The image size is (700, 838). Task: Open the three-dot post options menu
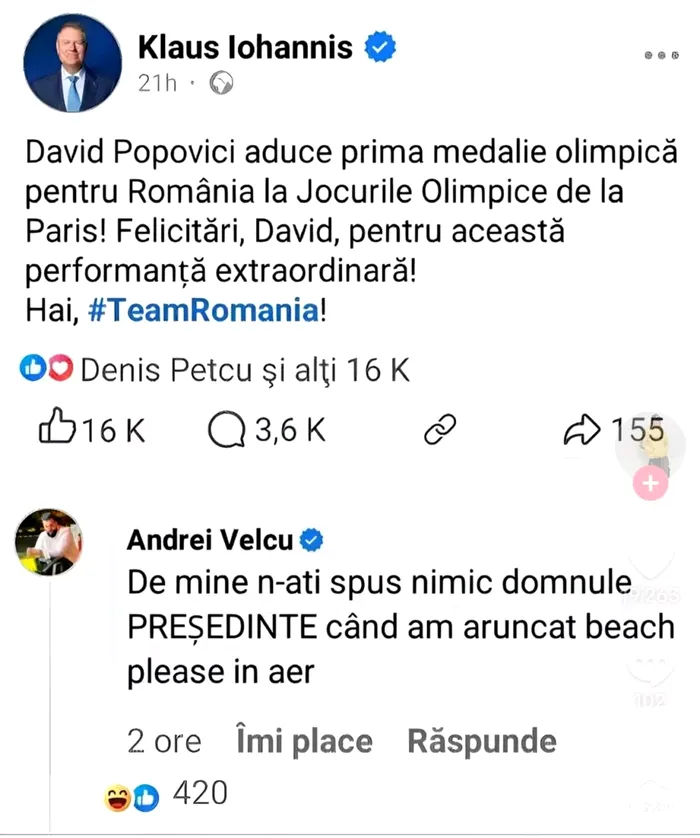point(661,56)
